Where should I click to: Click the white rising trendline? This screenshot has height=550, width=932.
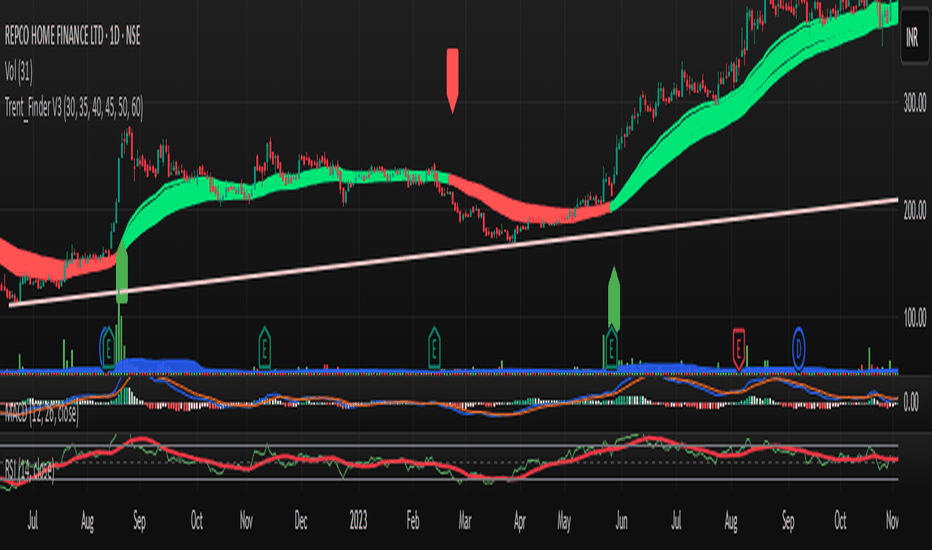pos(454,253)
